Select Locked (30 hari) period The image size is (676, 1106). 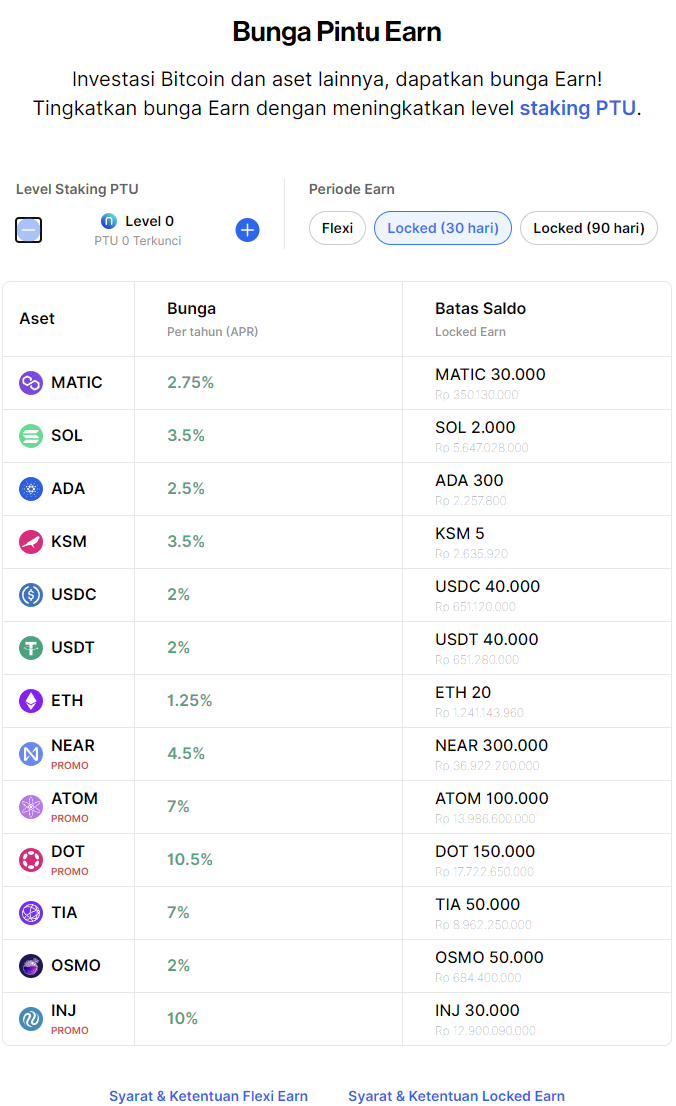pos(443,229)
